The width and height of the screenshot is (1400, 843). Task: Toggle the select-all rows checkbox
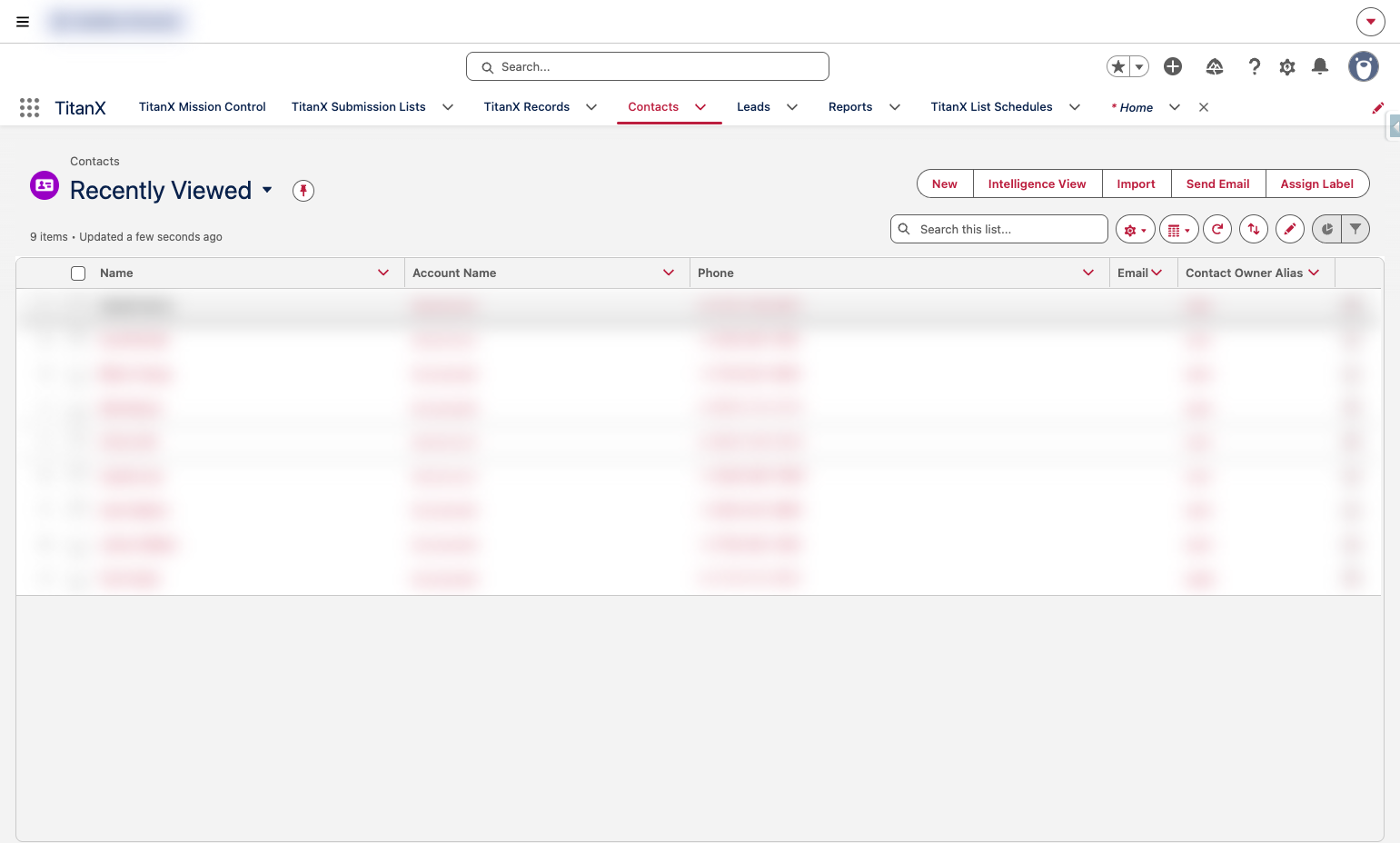(78, 273)
